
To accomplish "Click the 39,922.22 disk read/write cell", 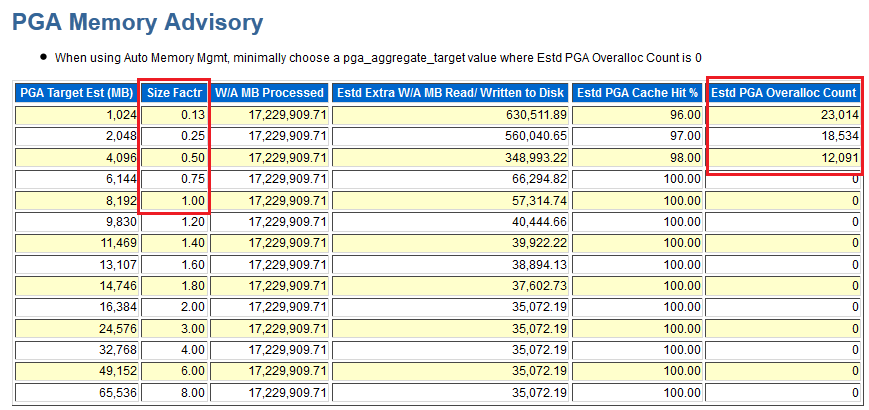I will click(x=450, y=243).
